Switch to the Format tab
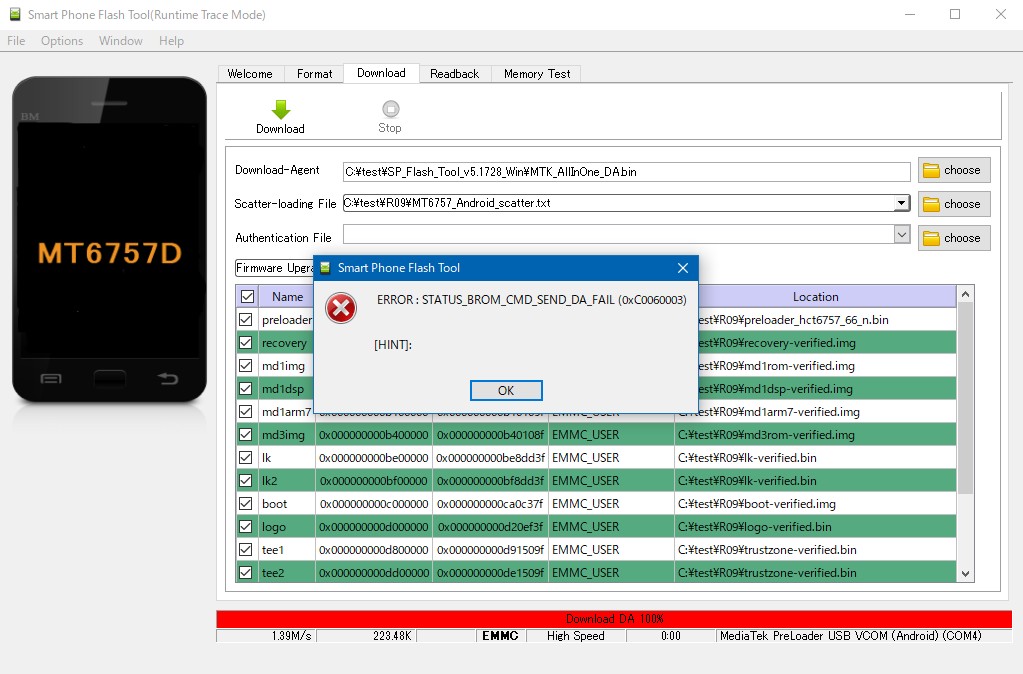This screenshot has width=1023, height=674. coord(314,74)
